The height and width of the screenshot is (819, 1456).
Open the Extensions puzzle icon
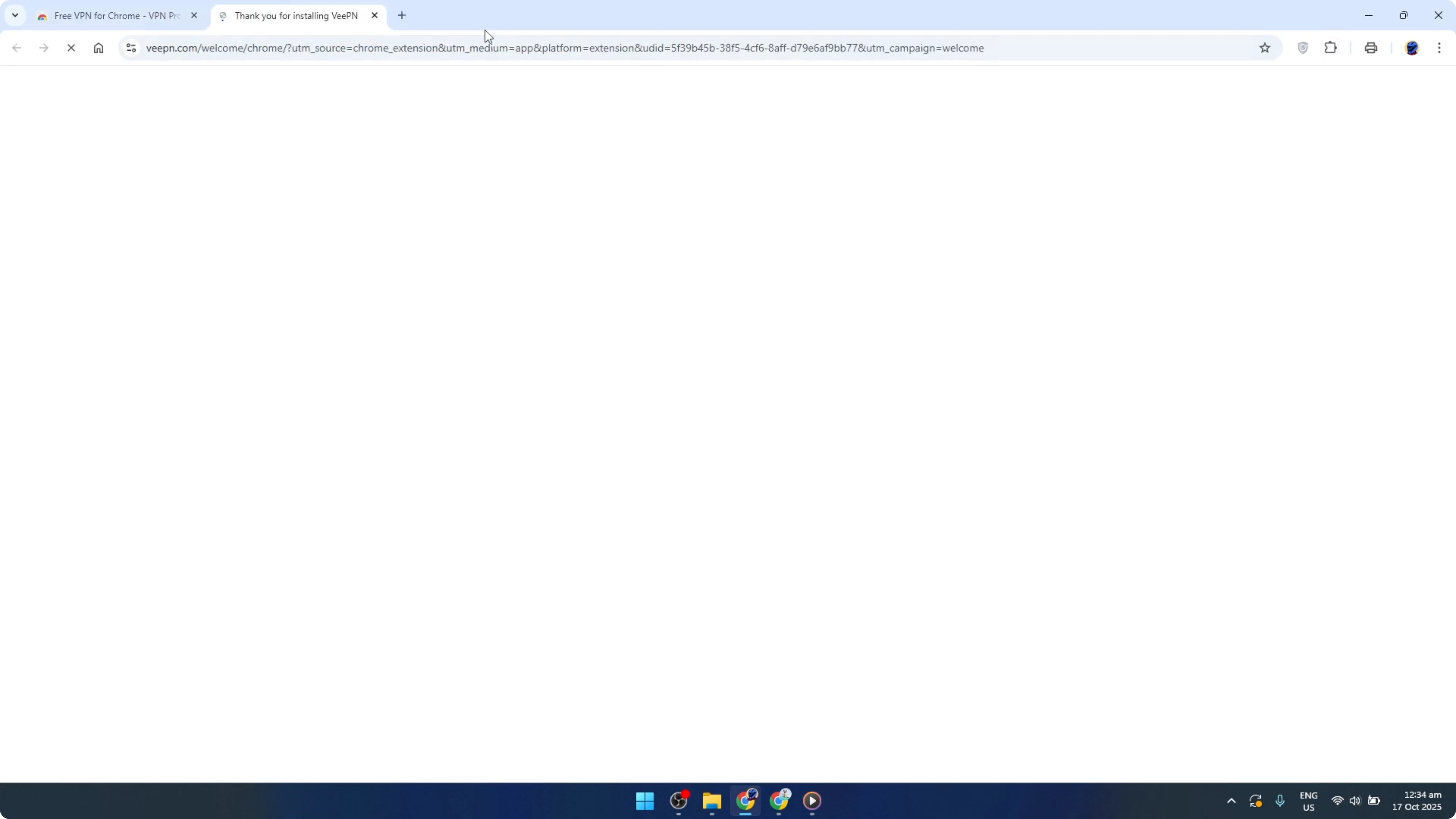pyautogui.click(x=1331, y=48)
